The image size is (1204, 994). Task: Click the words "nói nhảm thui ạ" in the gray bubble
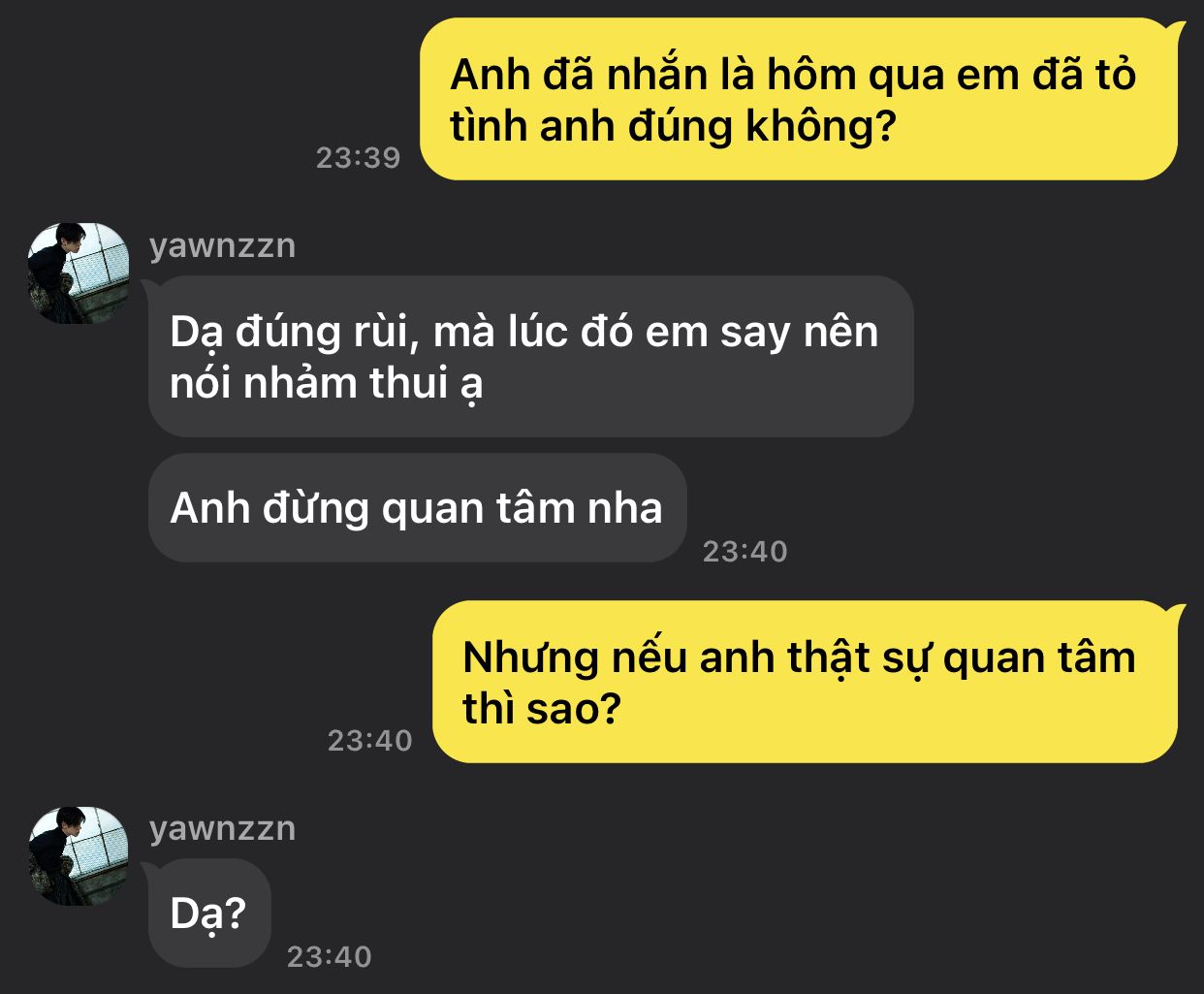pos(326,384)
